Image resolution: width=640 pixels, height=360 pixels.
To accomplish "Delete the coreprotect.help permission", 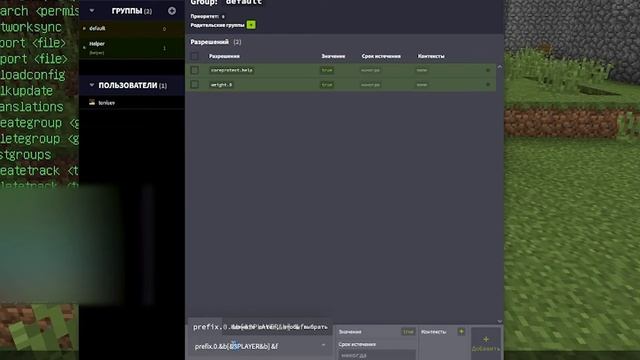I will [x=488, y=70].
